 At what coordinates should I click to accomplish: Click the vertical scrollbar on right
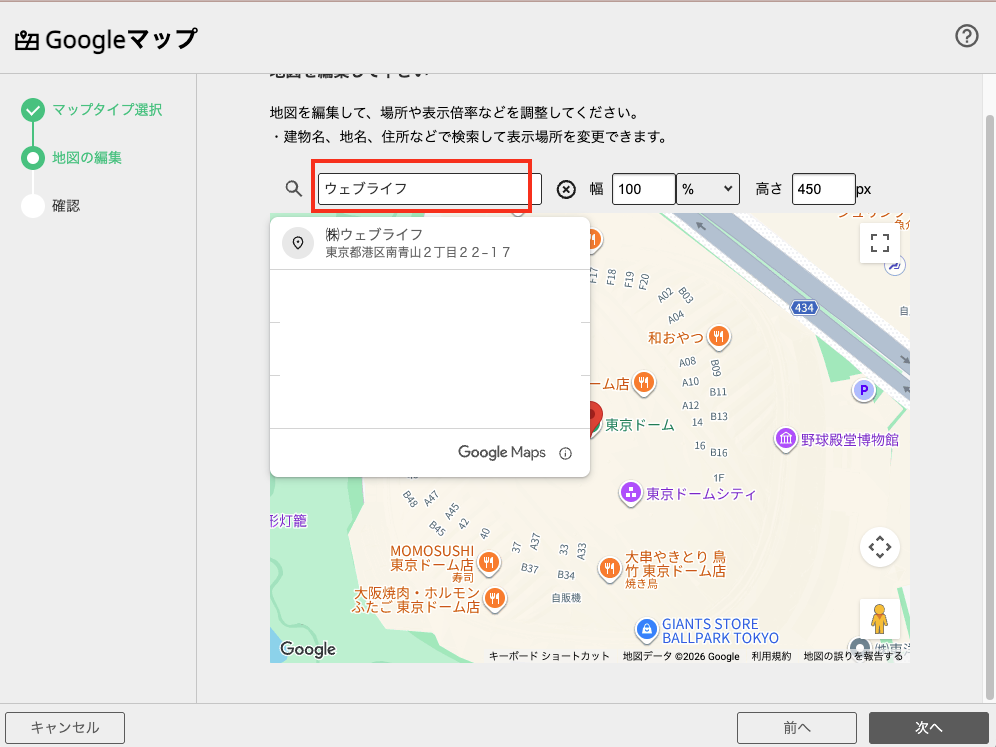click(x=990, y=407)
